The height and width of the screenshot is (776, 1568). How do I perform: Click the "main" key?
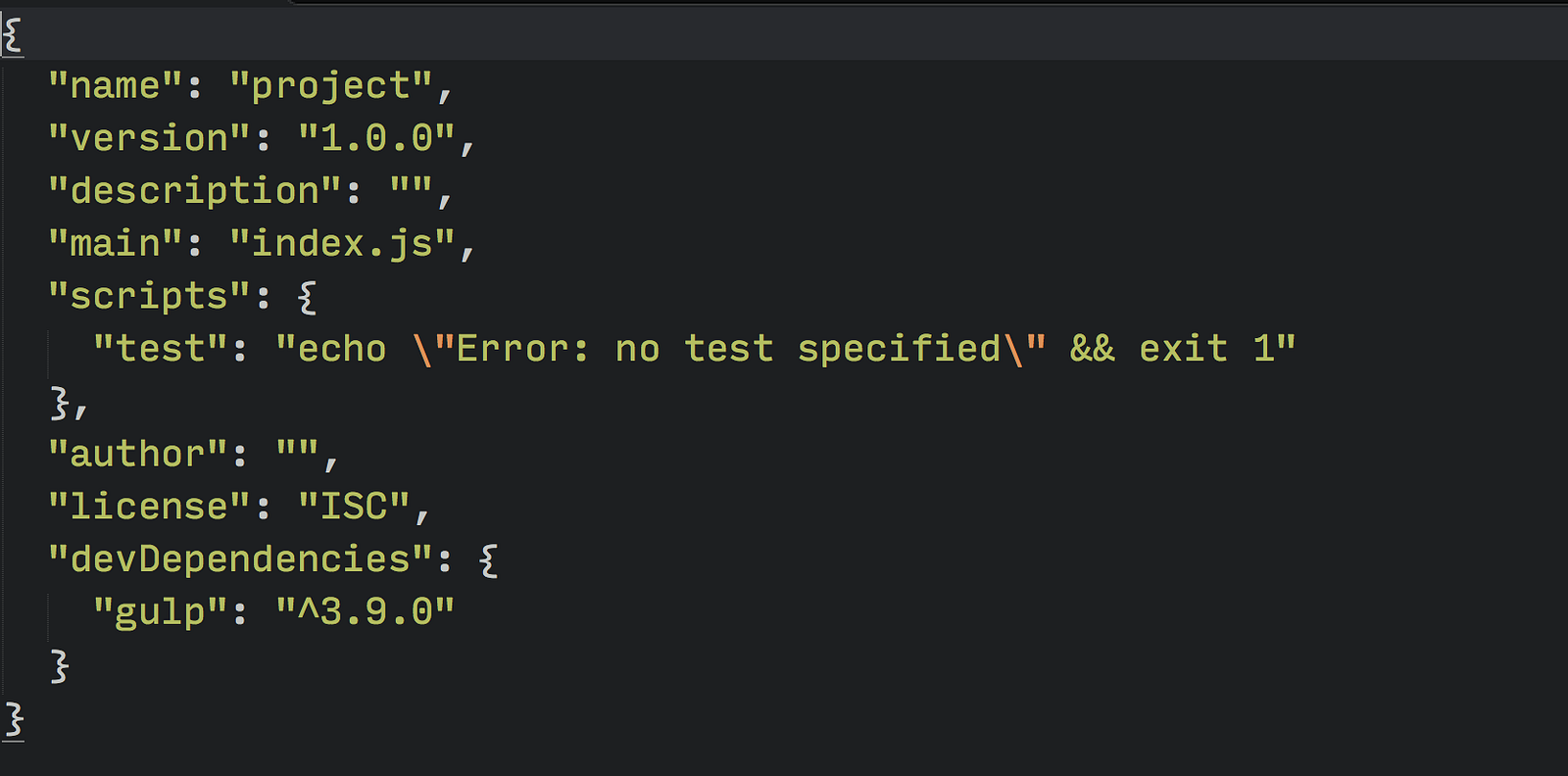116,244
